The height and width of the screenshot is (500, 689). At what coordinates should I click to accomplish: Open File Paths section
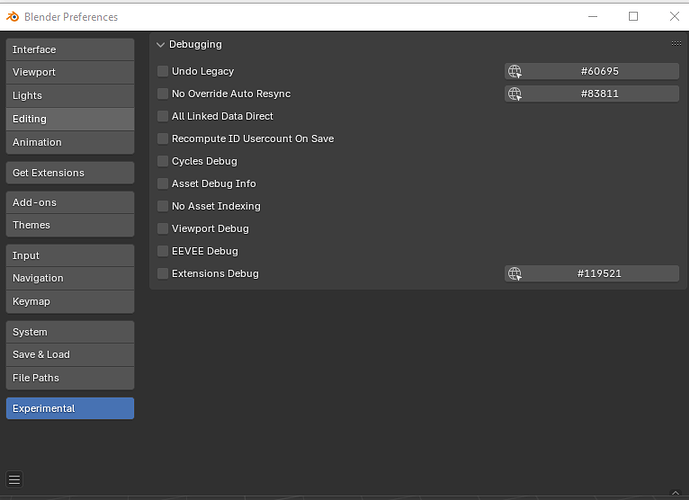click(70, 378)
